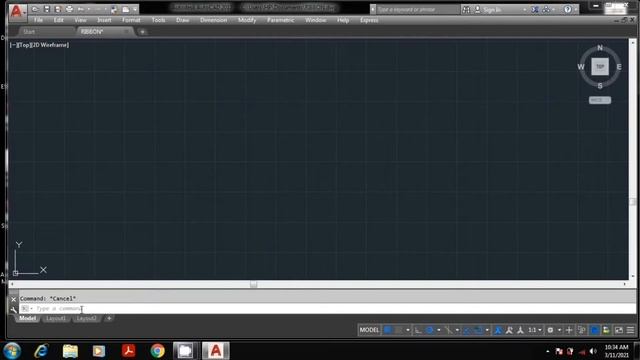
Task: Open the Draw menu
Action: pyautogui.click(x=182, y=20)
